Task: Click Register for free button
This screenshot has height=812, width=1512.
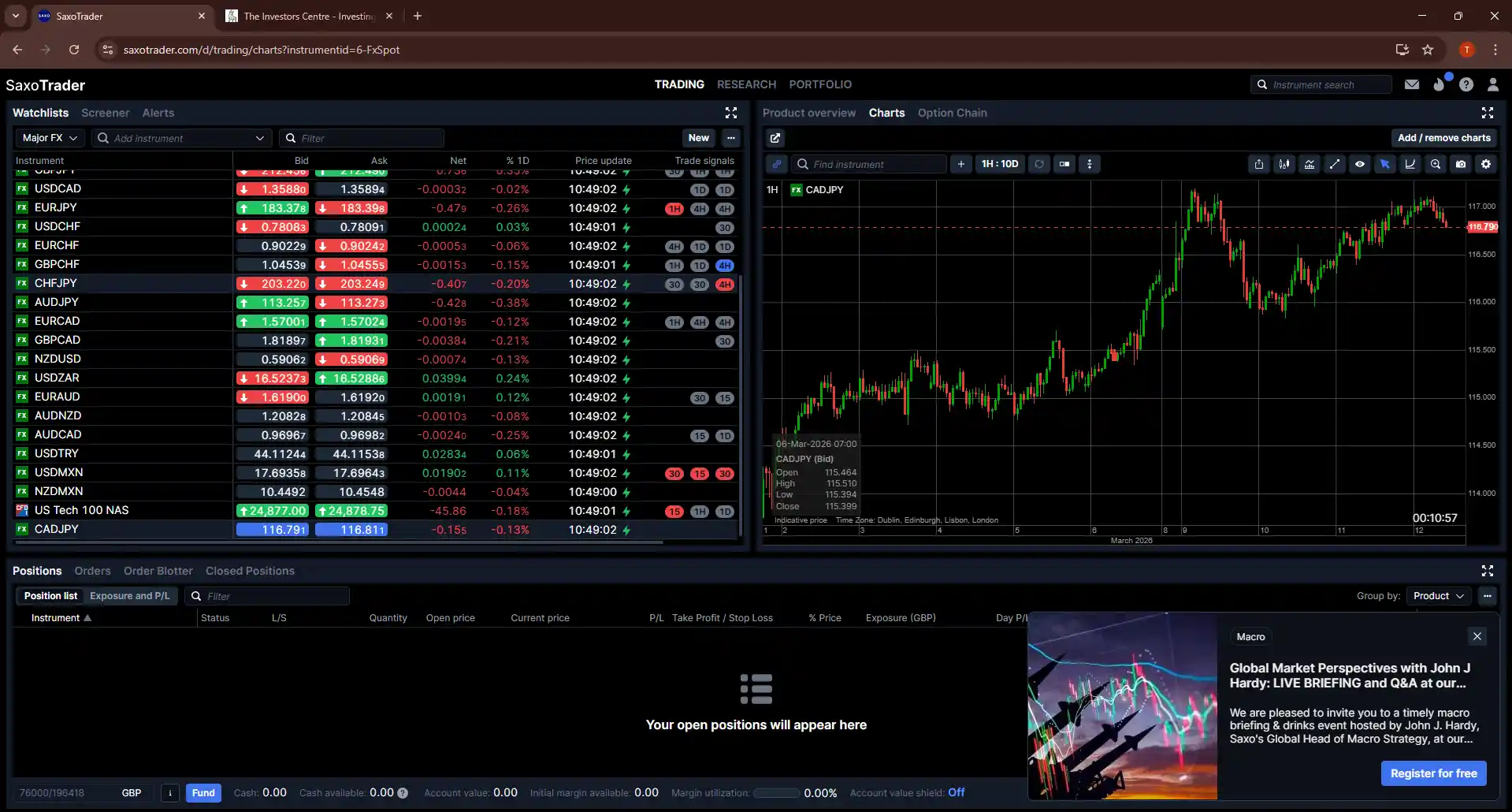Action: pos(1433,773)
